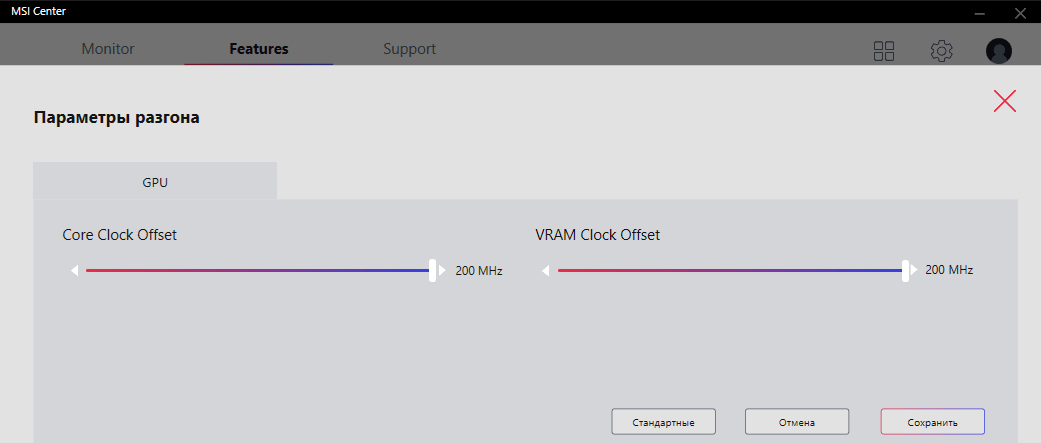Click the VRAM Clock Offset slider handle
The width and height of the screenshot is (1041, 443).
[x=905, y=271]
